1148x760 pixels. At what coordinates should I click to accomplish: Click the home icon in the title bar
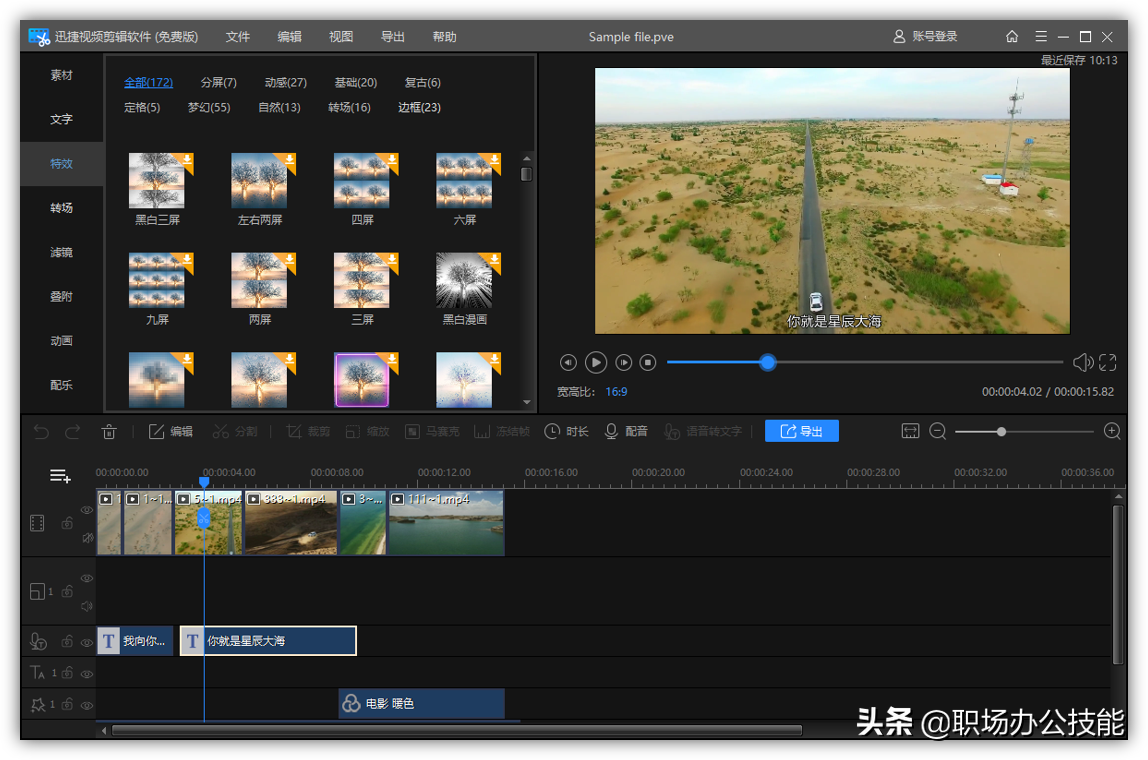(1012, 37)
